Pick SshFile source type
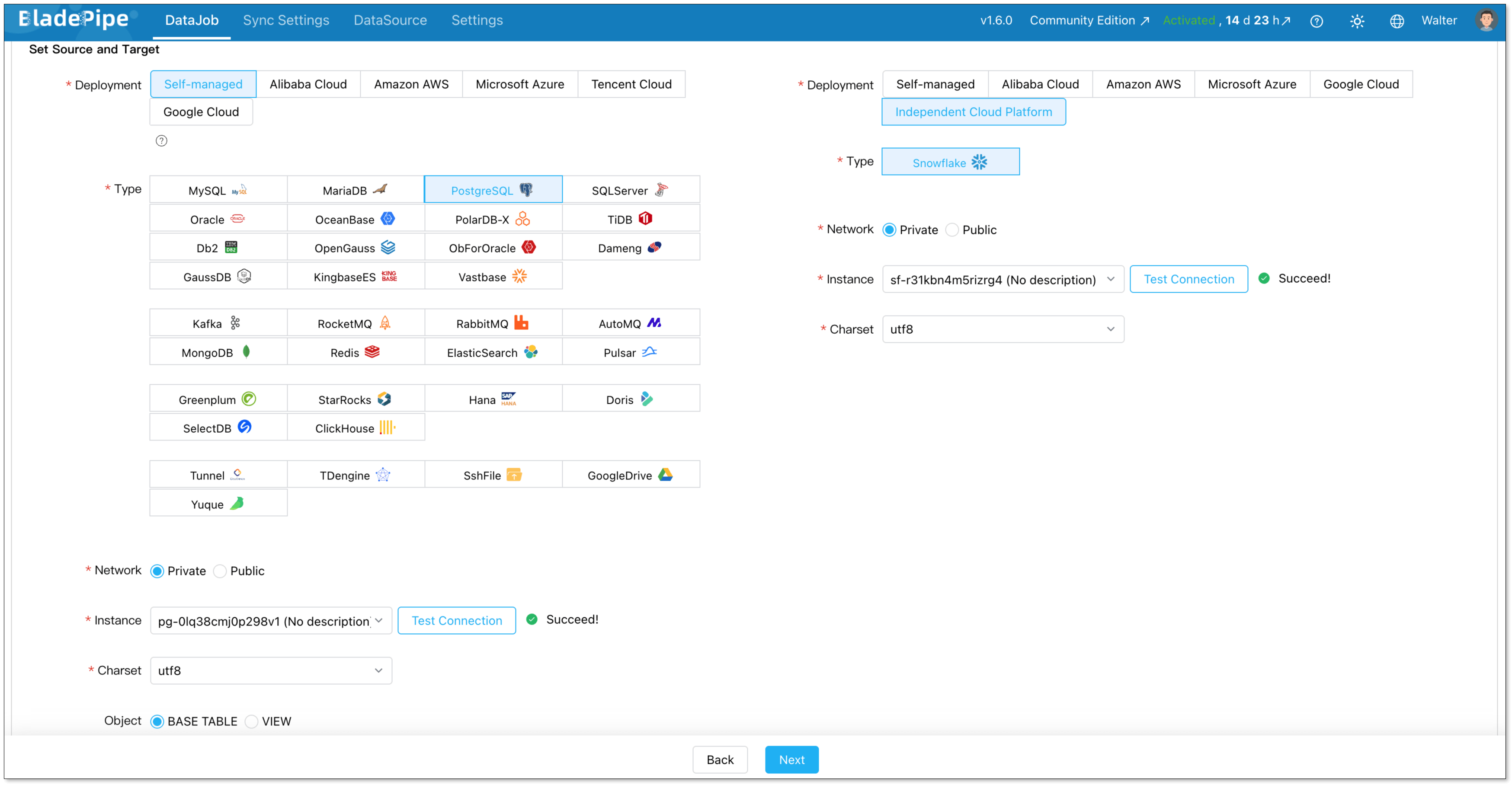The height and width of the screenshot is (785, 1512). click(x=493, y=475)
